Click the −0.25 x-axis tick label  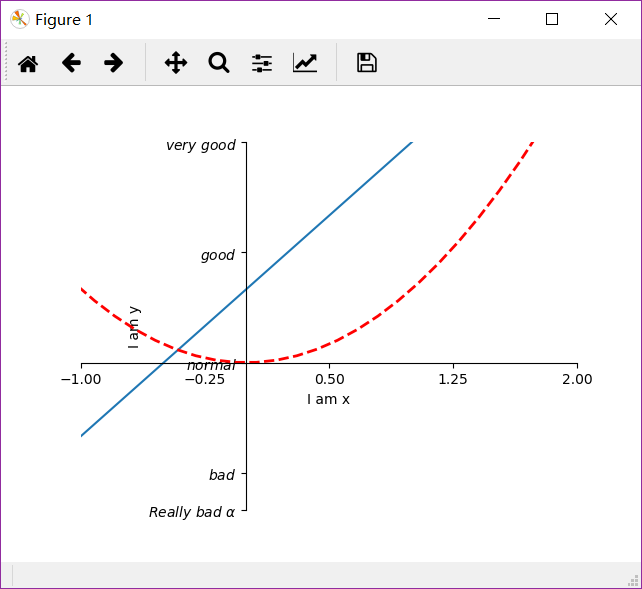pos(205,379)
